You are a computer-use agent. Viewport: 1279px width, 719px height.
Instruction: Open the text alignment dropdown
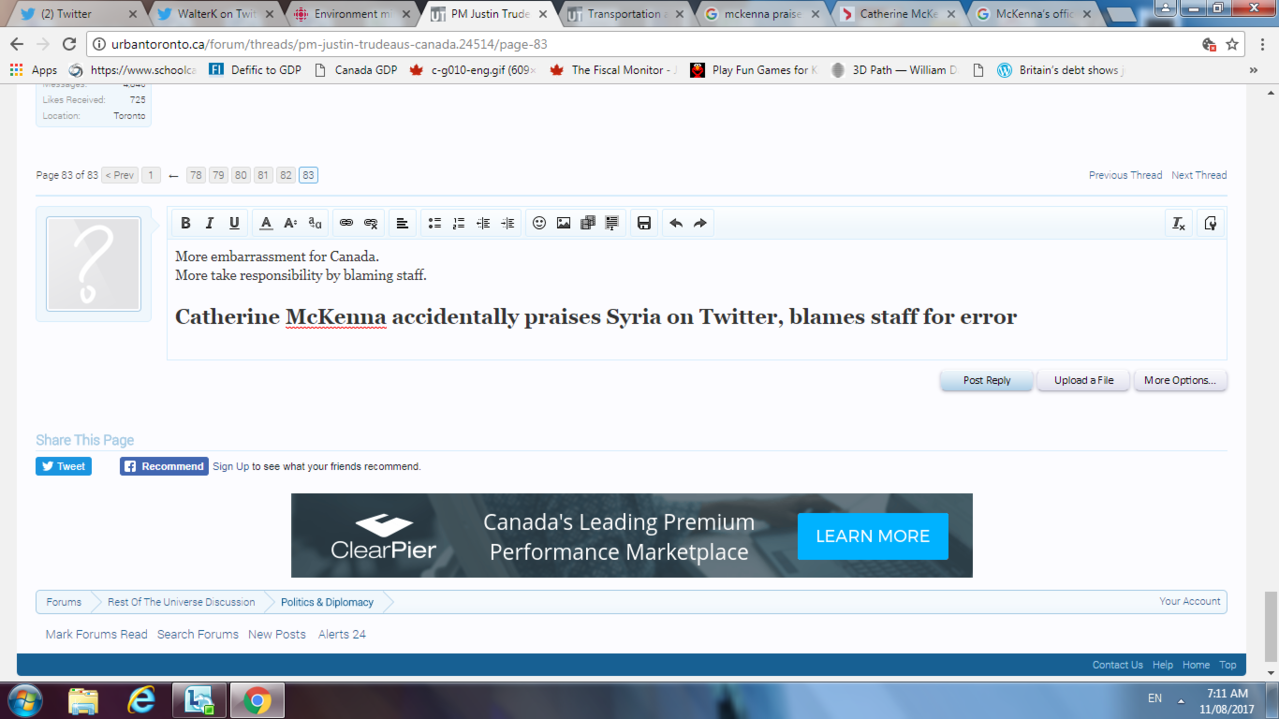[x=402, y=223]
